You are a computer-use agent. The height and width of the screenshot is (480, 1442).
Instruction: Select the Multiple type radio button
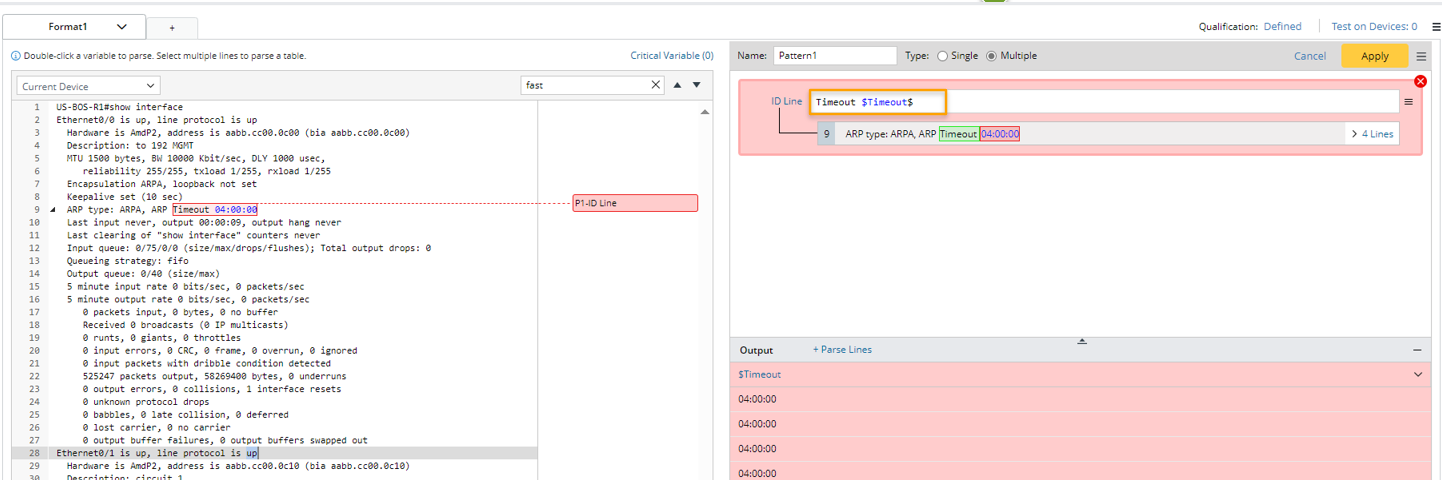(x=992, y=56)
